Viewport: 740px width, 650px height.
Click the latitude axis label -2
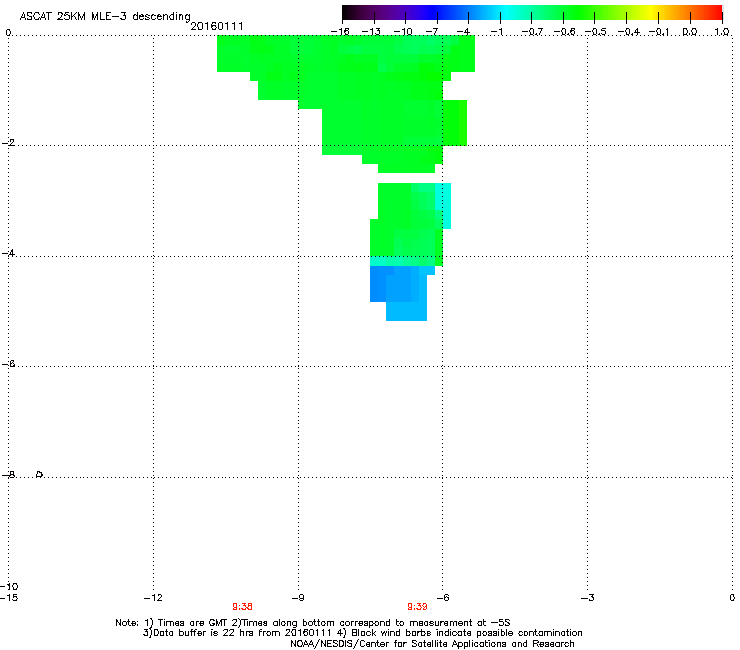click(8, 143)
